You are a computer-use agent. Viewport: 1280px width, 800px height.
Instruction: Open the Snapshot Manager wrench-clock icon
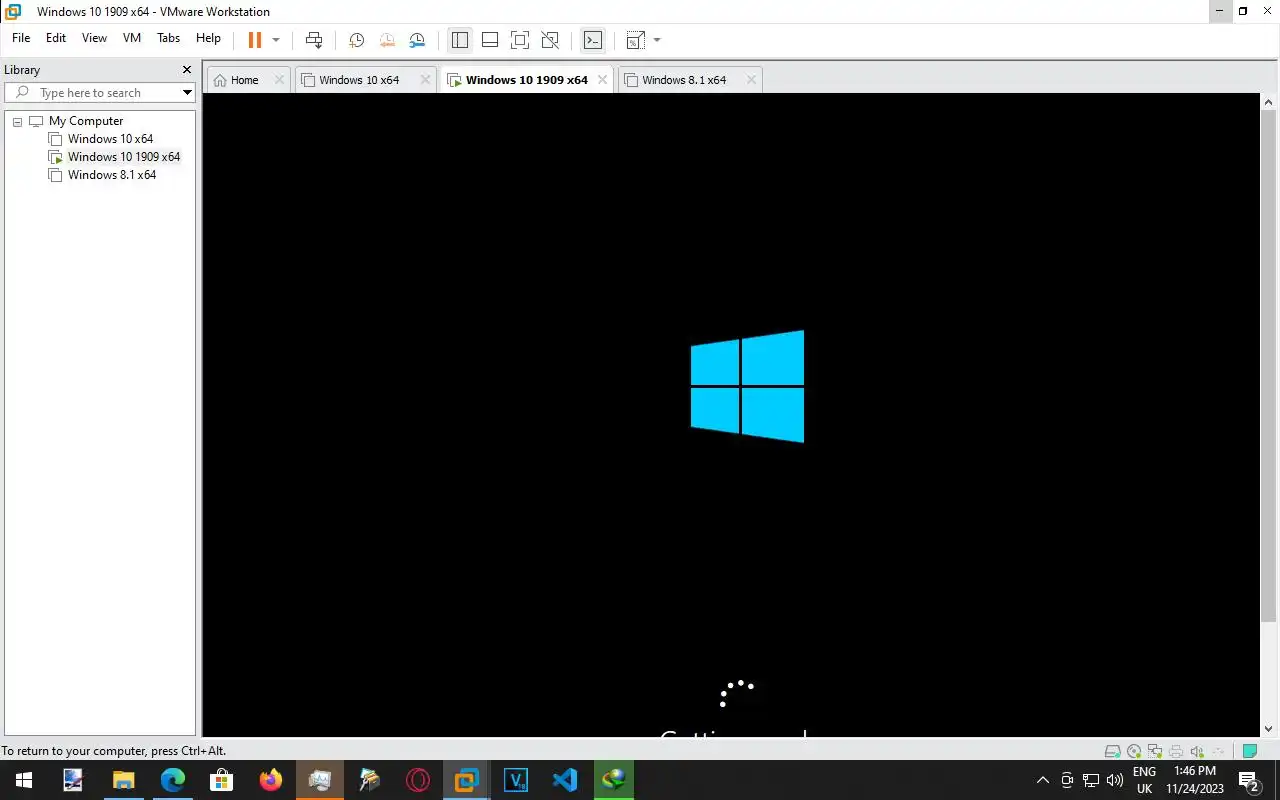[417, 40]
